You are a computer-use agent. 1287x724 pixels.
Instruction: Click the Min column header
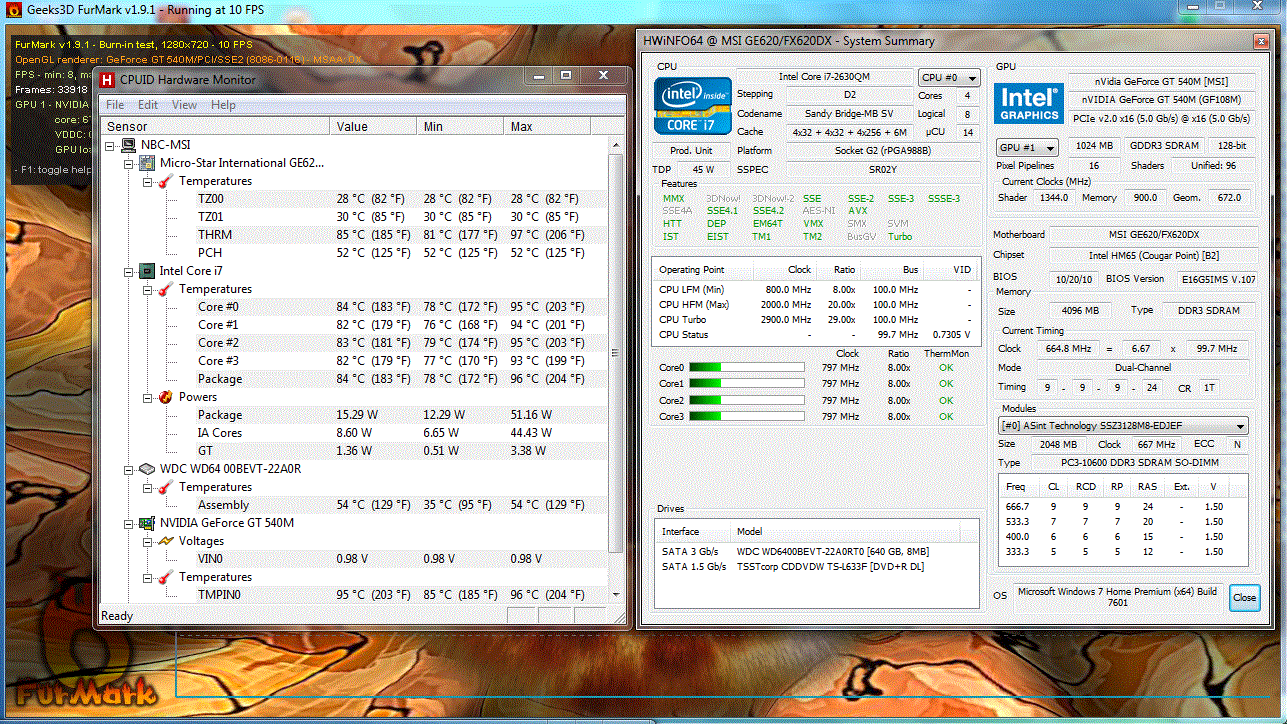click(460, 127)
